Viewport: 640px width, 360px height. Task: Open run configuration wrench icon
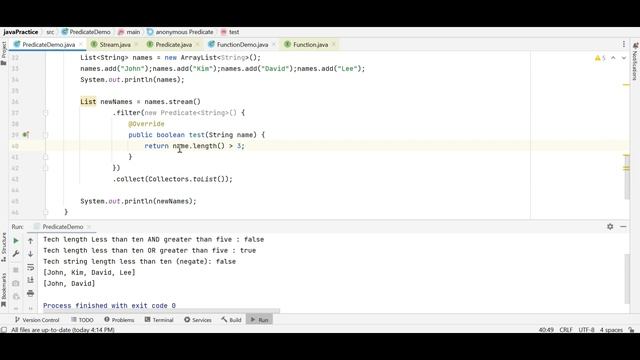tap(16, 254)
